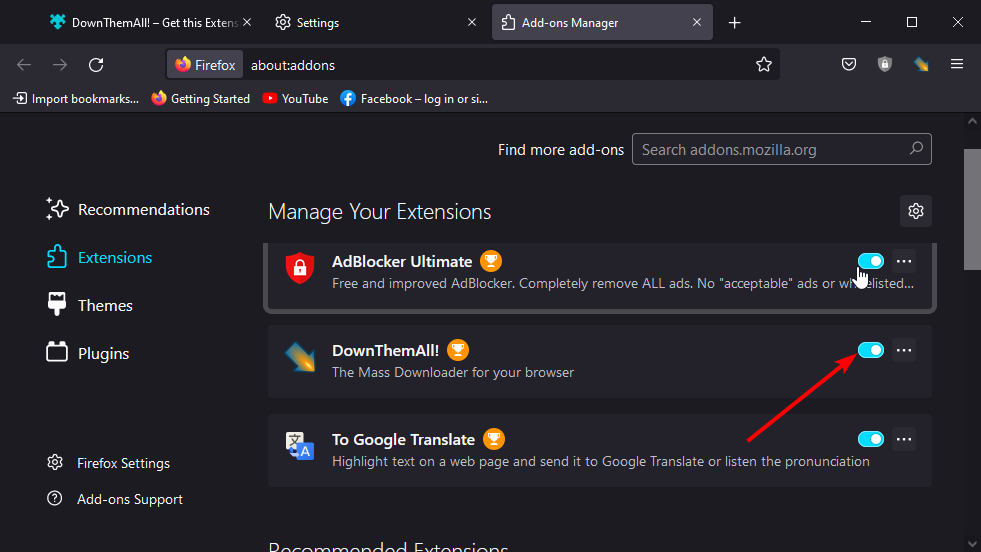Minimize the Firefox window
Screen dimensions: 981x552
866,22
